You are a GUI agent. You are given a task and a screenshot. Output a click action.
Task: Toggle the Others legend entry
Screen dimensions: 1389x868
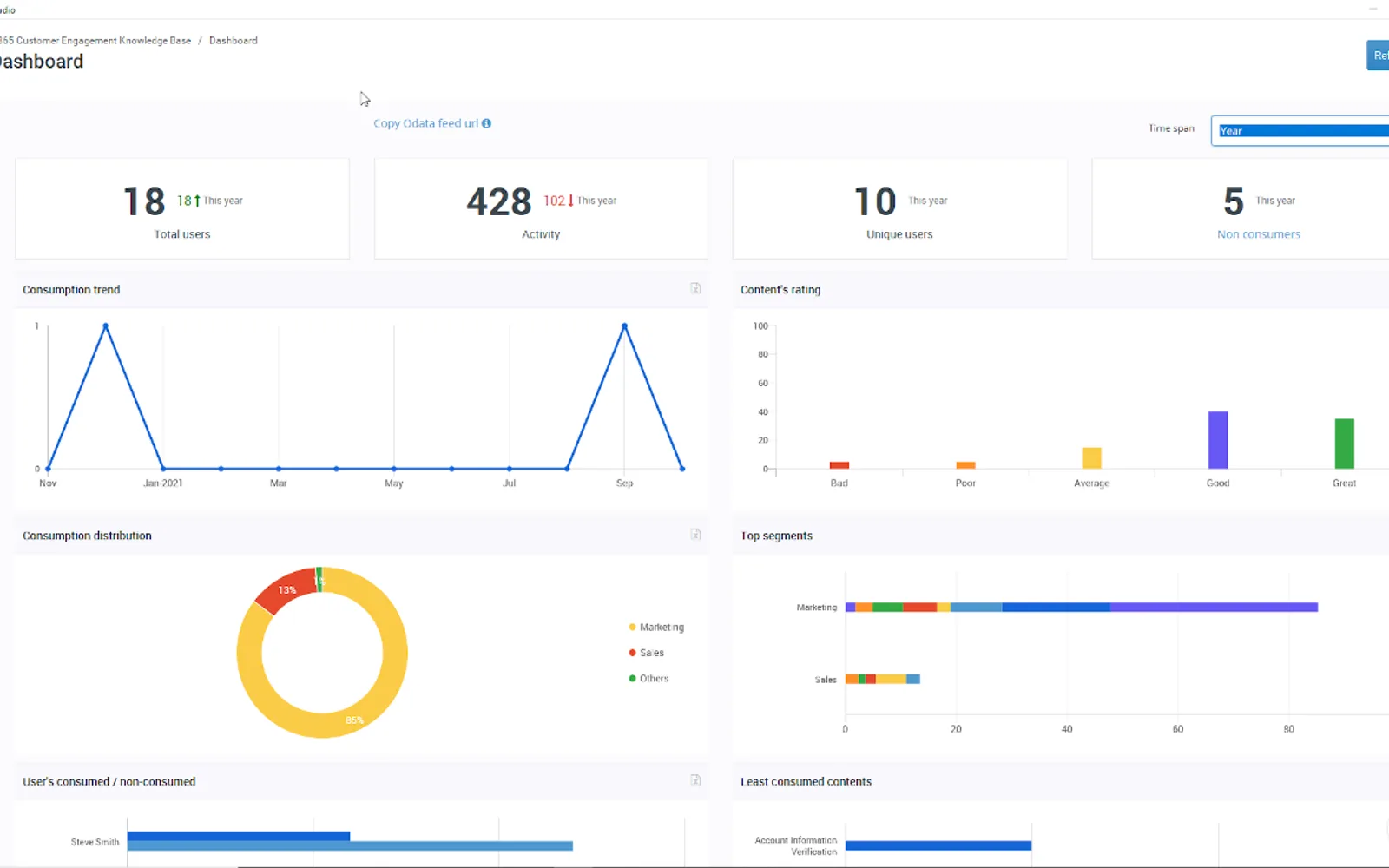(x=649, y=679)
